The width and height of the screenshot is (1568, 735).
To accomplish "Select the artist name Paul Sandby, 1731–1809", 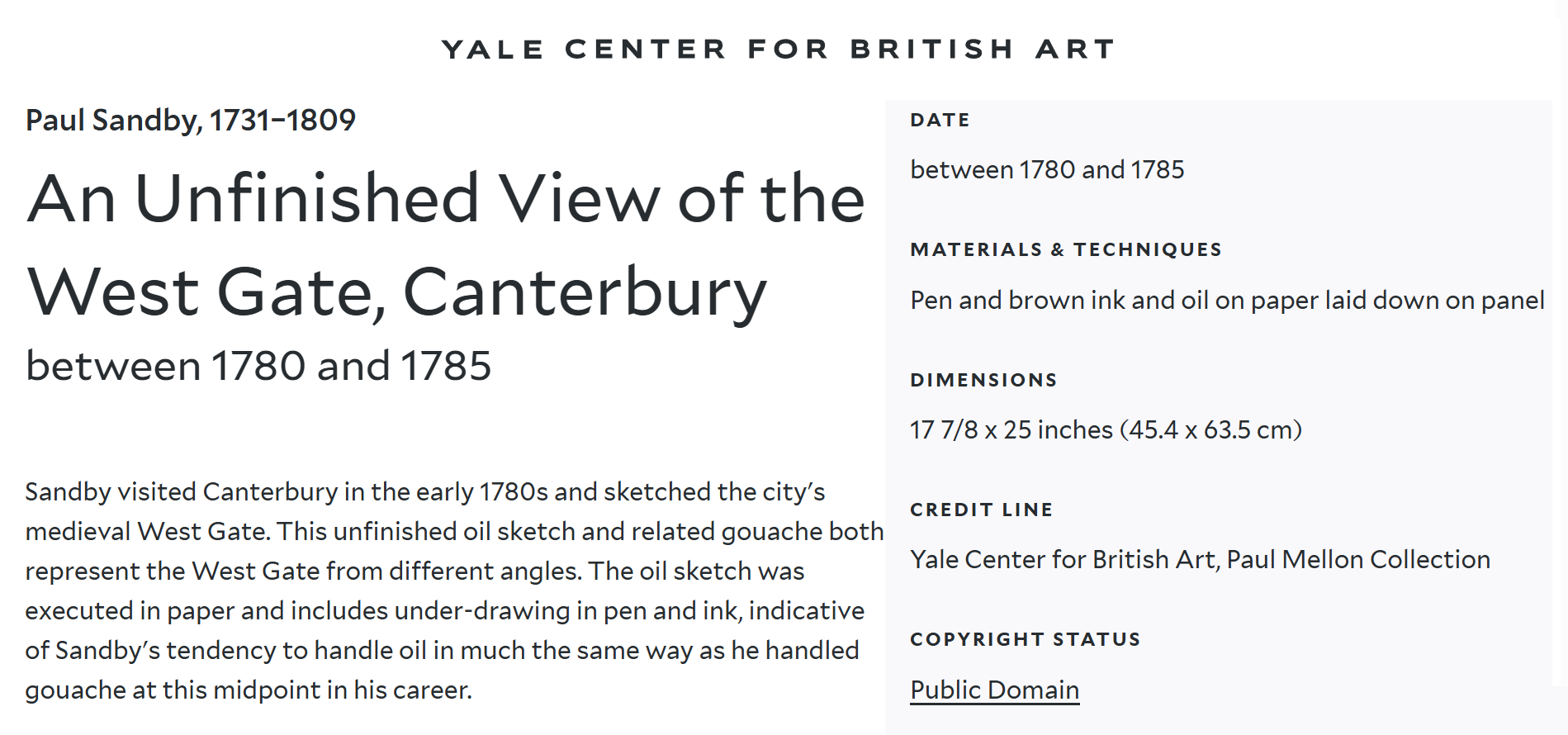I will [x=191, y=121].
